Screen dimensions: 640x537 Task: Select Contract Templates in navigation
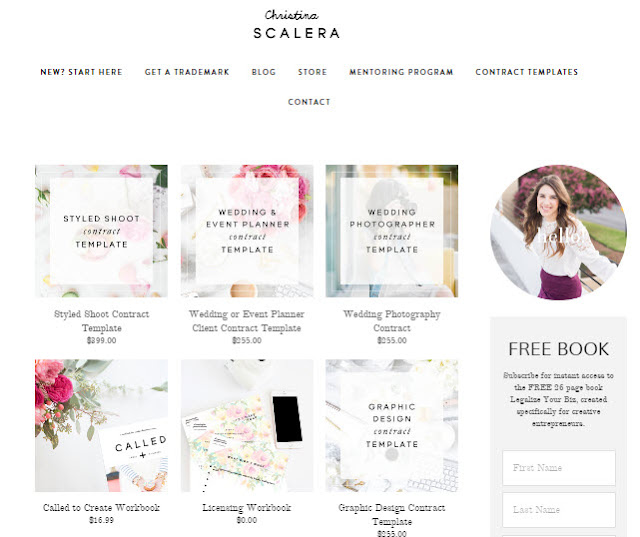tap(527, 72)
